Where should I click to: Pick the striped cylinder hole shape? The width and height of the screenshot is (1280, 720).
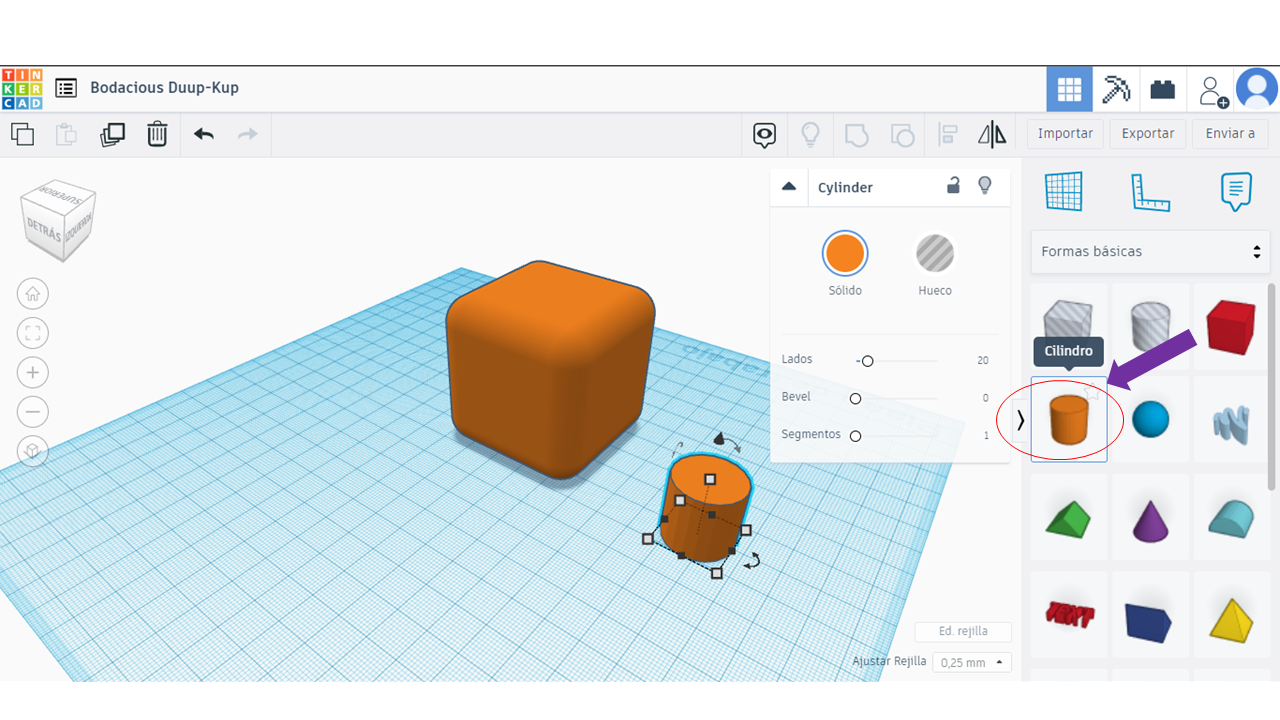click(1150, 324)
